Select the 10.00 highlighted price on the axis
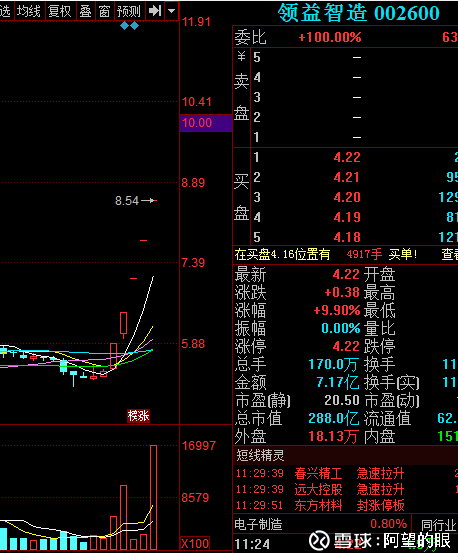 pyautogui.click(x=206, y=123)
